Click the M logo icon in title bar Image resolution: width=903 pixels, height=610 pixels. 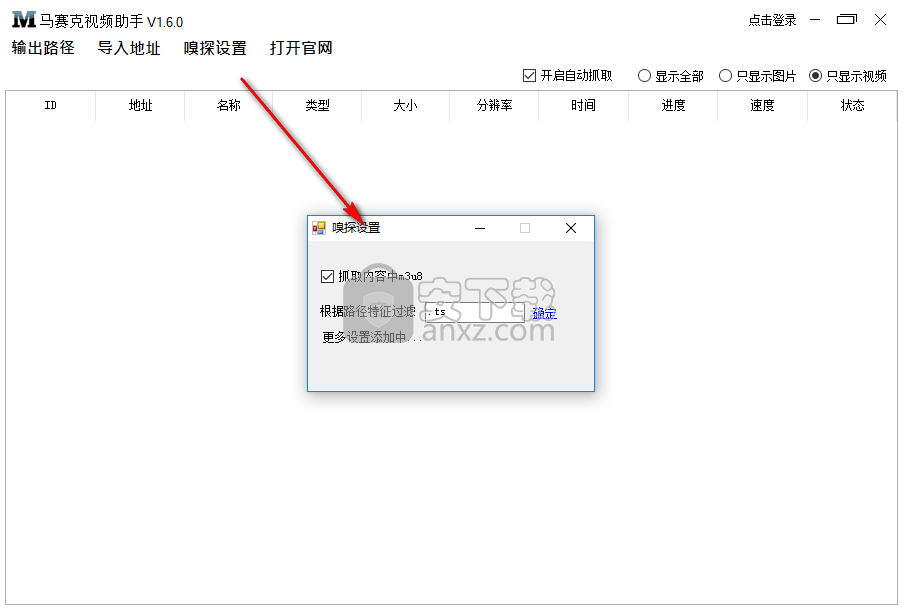(x=23, y=20)
